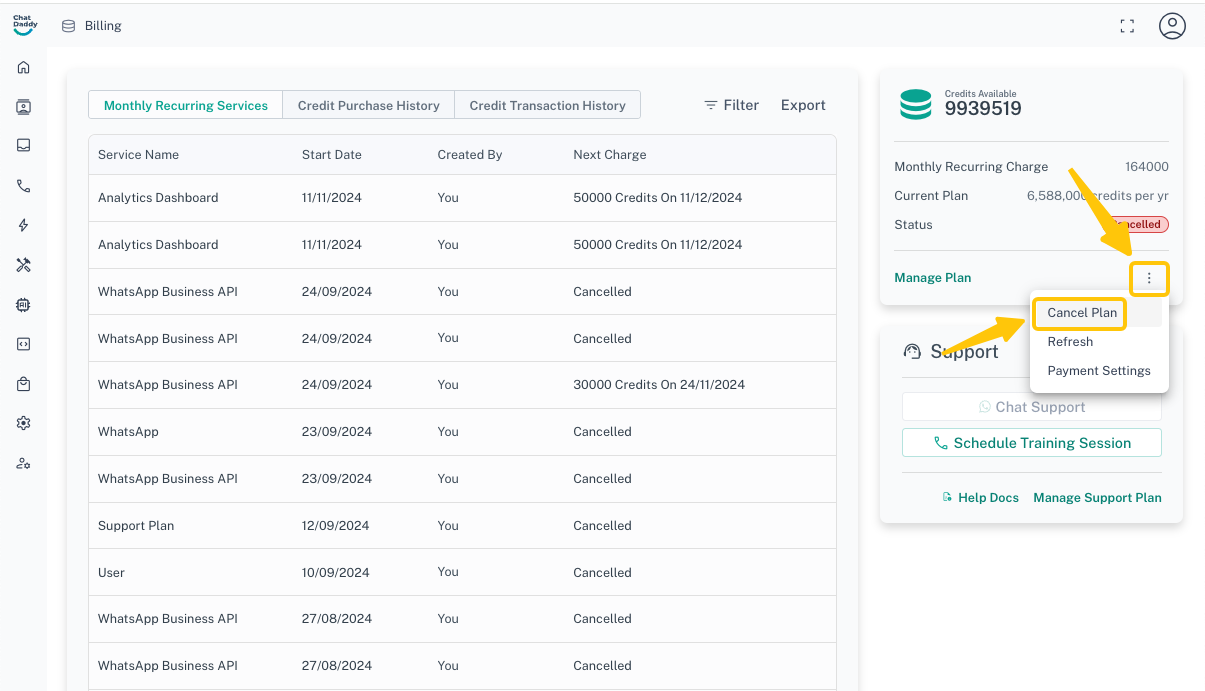
Task: Switch to Credit Transaction History tab
Action: (547, 105)
